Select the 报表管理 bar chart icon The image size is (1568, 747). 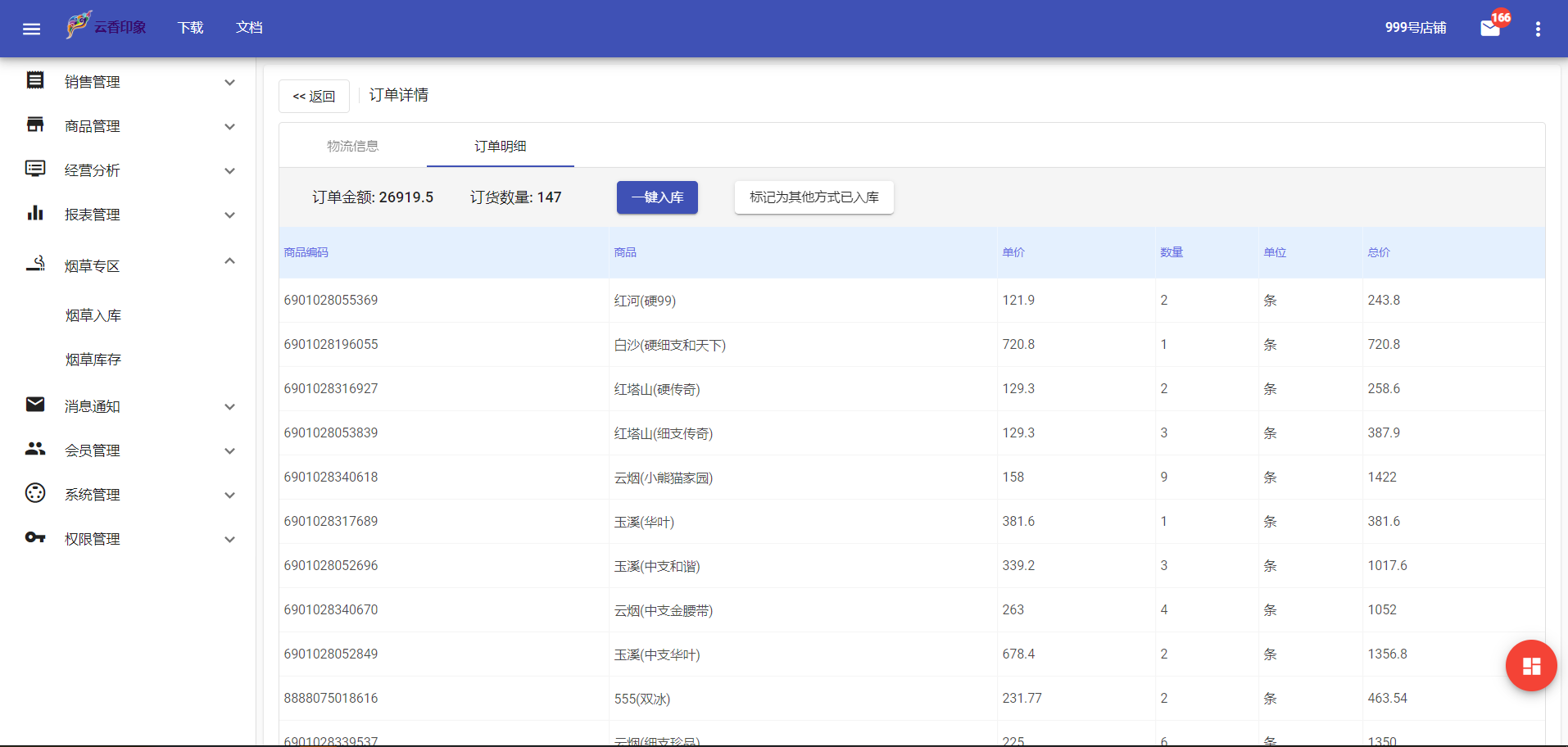click(x=34, y=213)
